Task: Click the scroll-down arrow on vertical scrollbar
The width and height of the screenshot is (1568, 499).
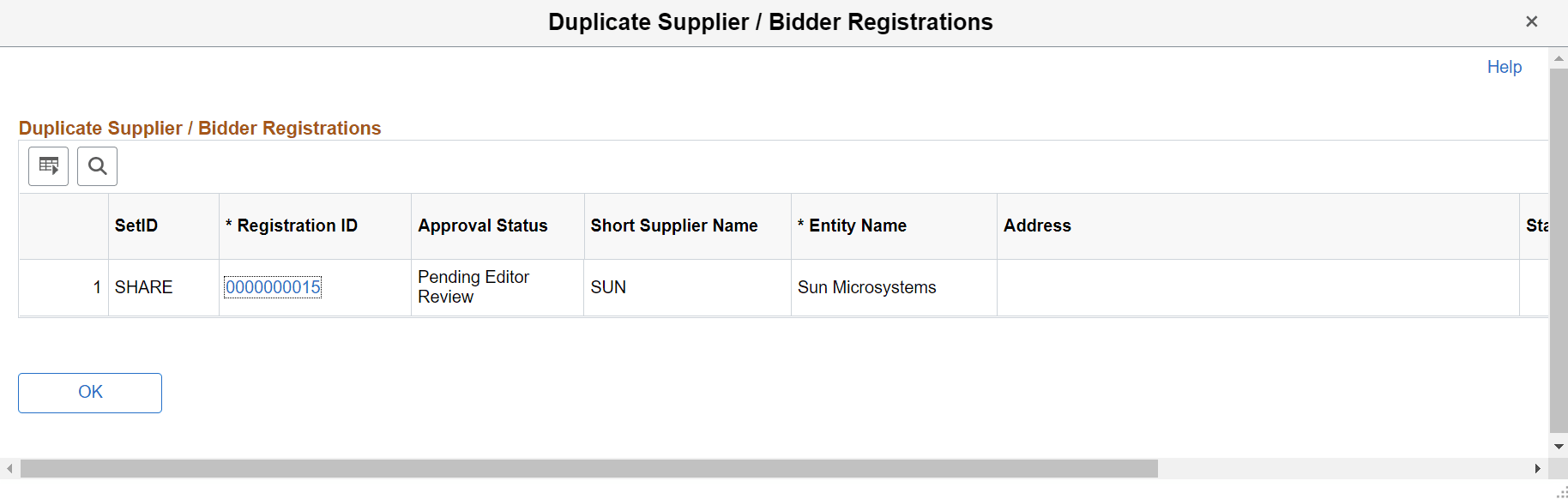Action: [x=1559, y=446]
